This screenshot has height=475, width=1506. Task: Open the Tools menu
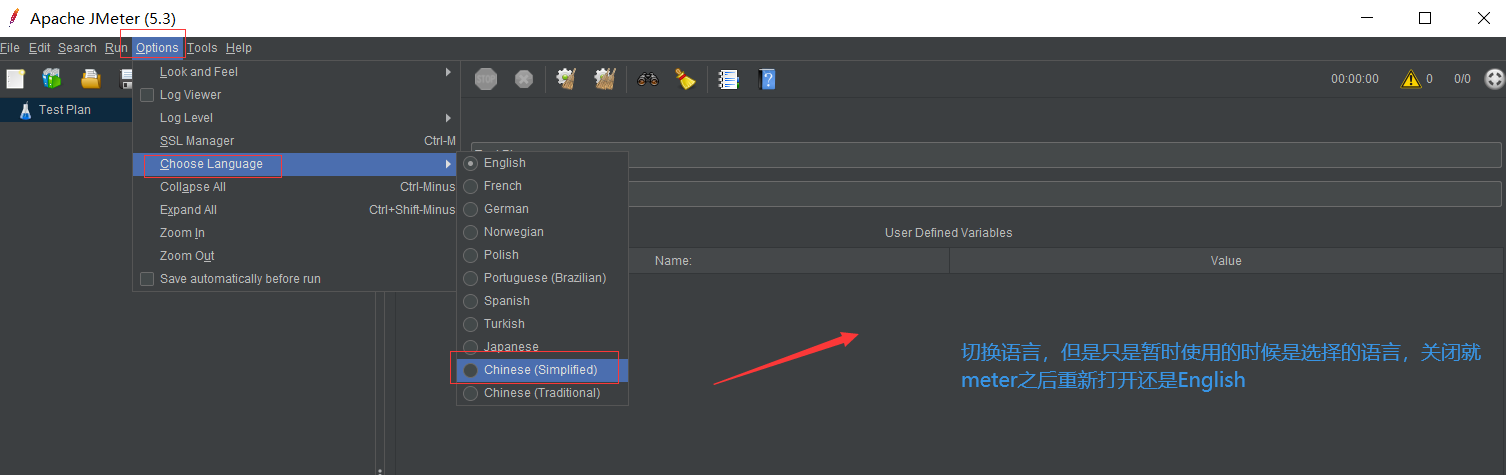pyautogui.click(x=202, y=48)
